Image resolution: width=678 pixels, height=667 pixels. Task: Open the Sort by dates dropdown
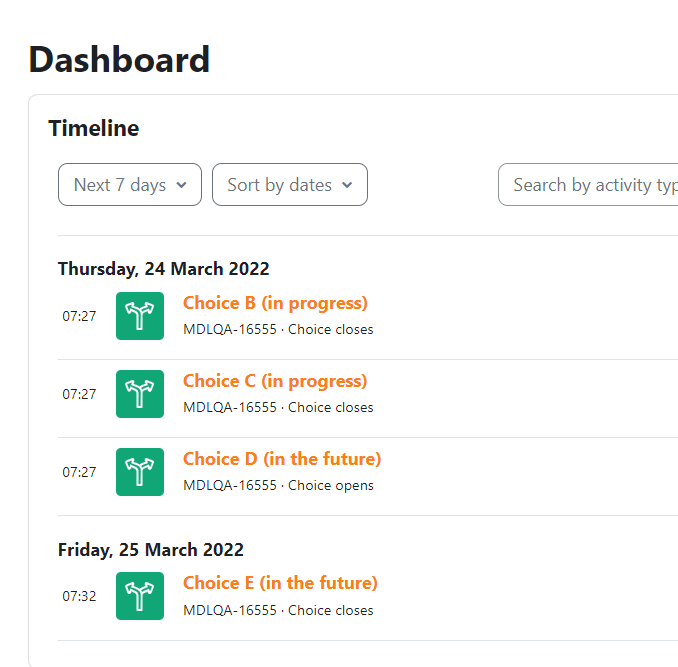click(x=290, y=185)
